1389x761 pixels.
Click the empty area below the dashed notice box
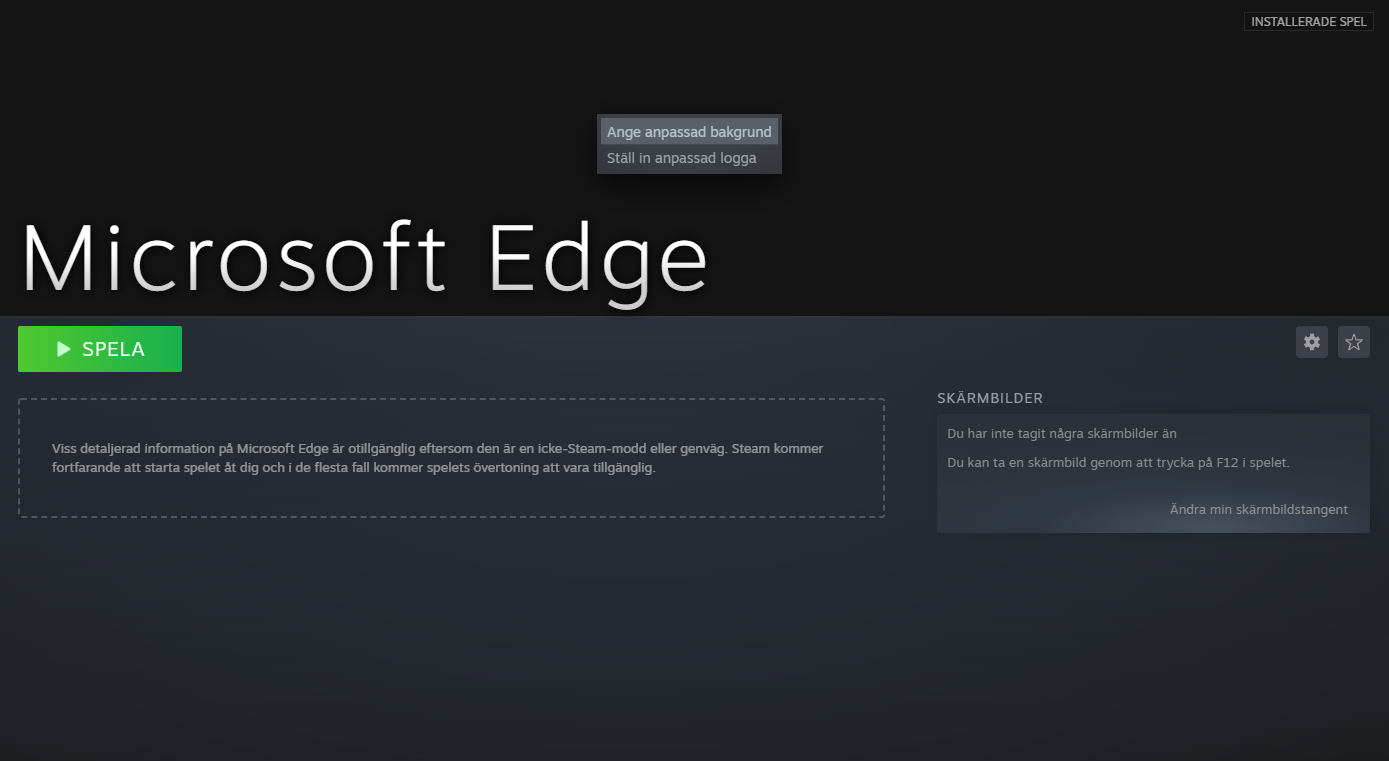[450, 630]
